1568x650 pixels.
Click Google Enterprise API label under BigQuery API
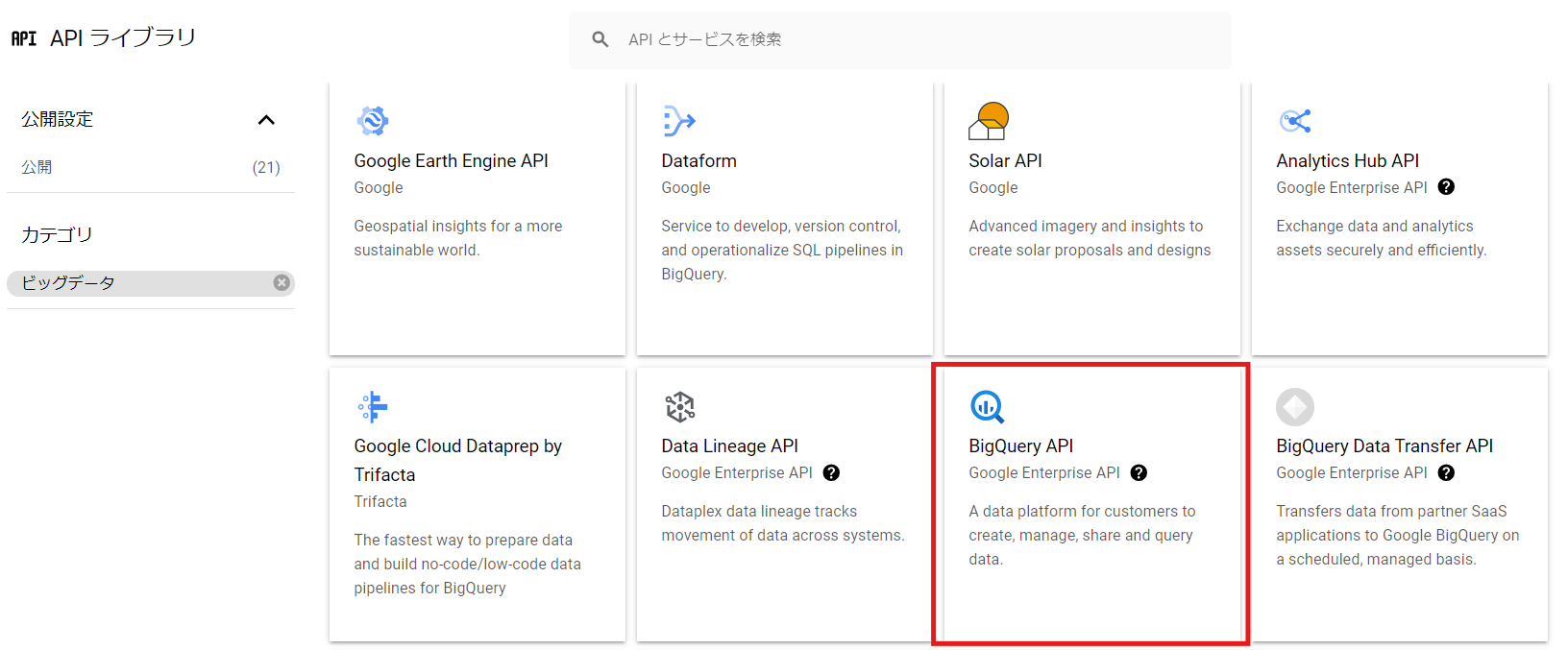coord(1044,472)
